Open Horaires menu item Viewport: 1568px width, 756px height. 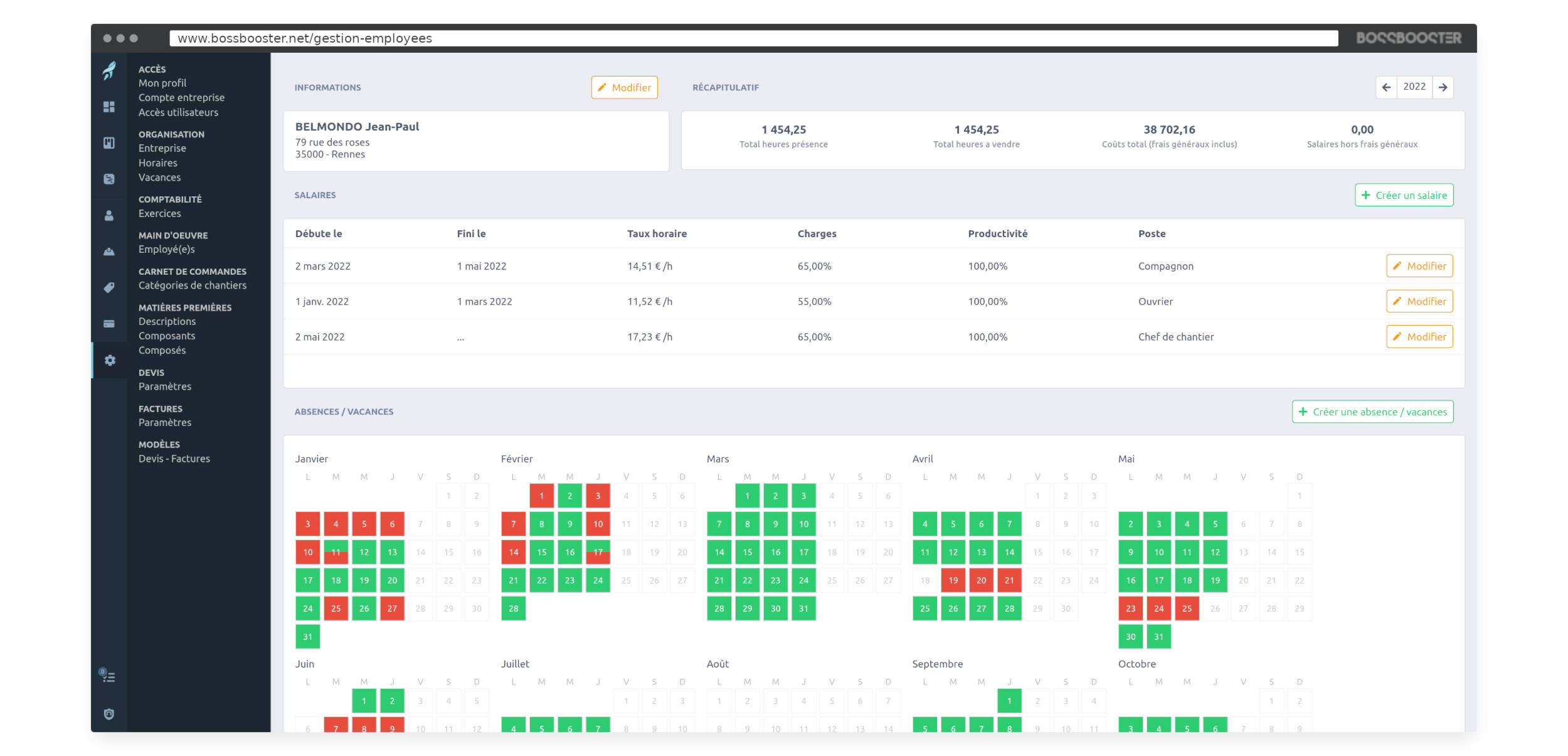click(x=157, y=163)
